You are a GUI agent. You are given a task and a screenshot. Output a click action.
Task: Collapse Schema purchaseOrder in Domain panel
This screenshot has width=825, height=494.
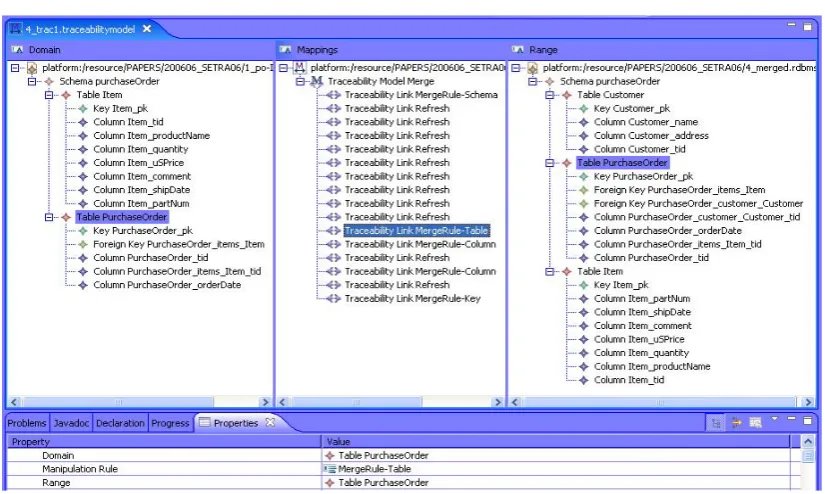click(x=32, y=82)
